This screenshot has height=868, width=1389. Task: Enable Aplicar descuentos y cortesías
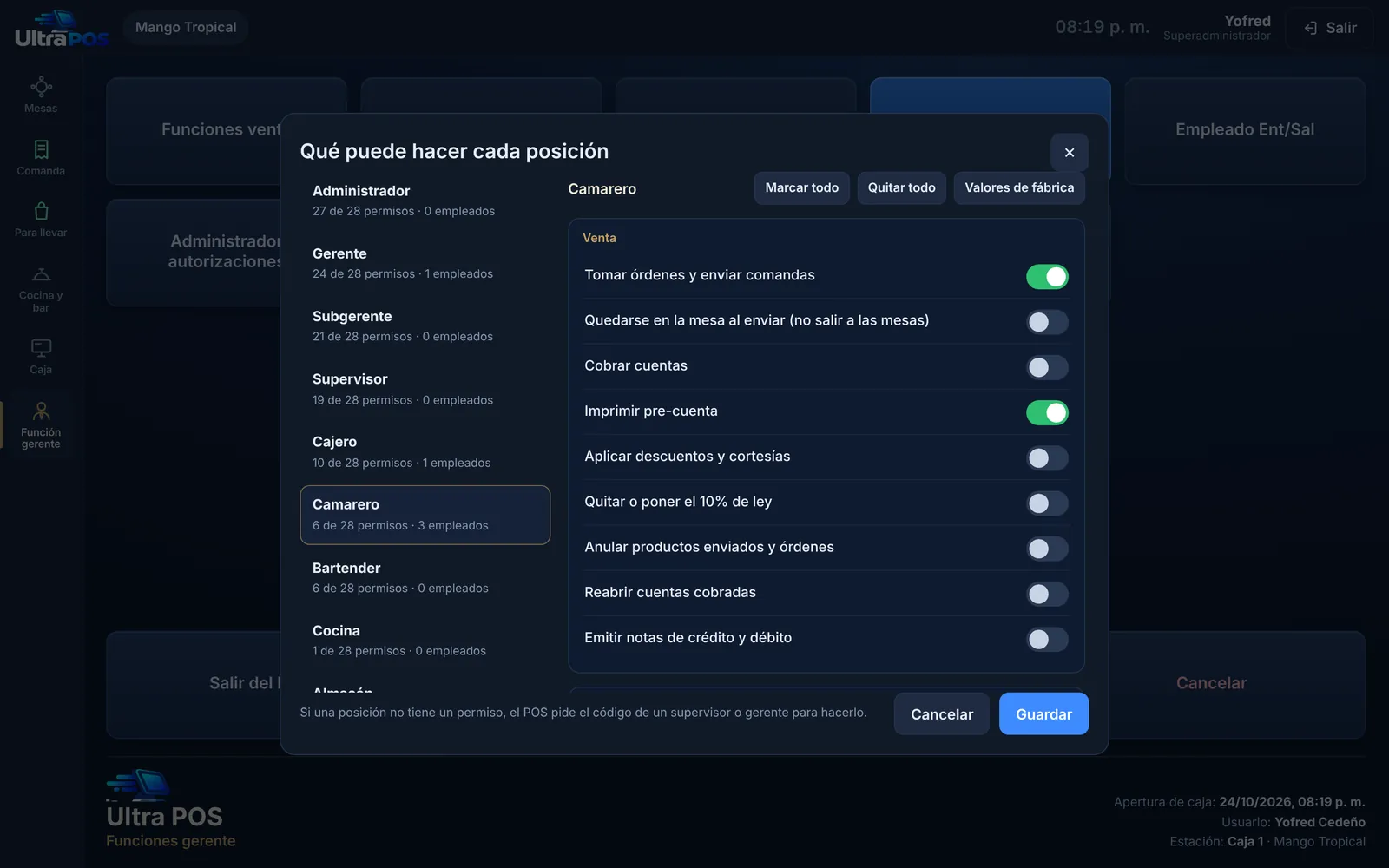[1047, 458]
